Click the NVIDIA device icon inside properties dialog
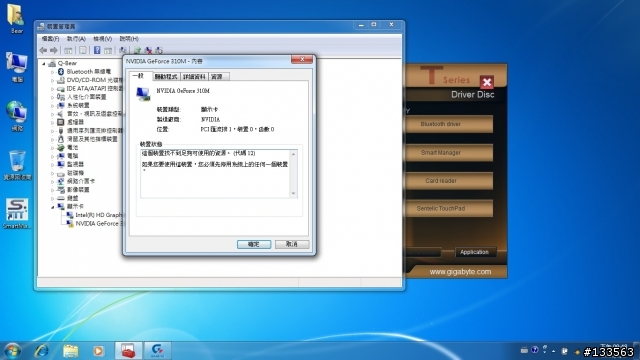This screenshot has width=640, height=360. (x=143, y=94)
